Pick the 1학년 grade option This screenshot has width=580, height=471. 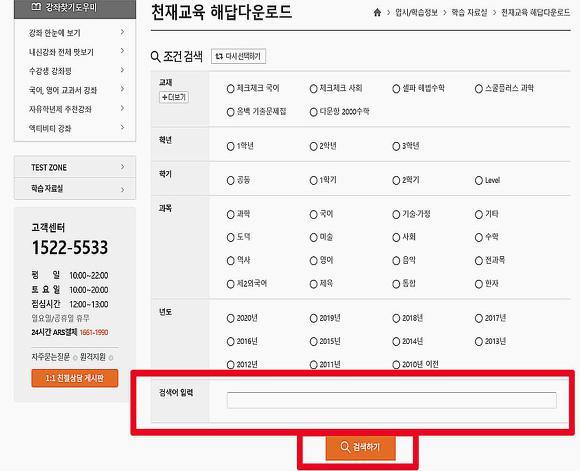point(230,146)
